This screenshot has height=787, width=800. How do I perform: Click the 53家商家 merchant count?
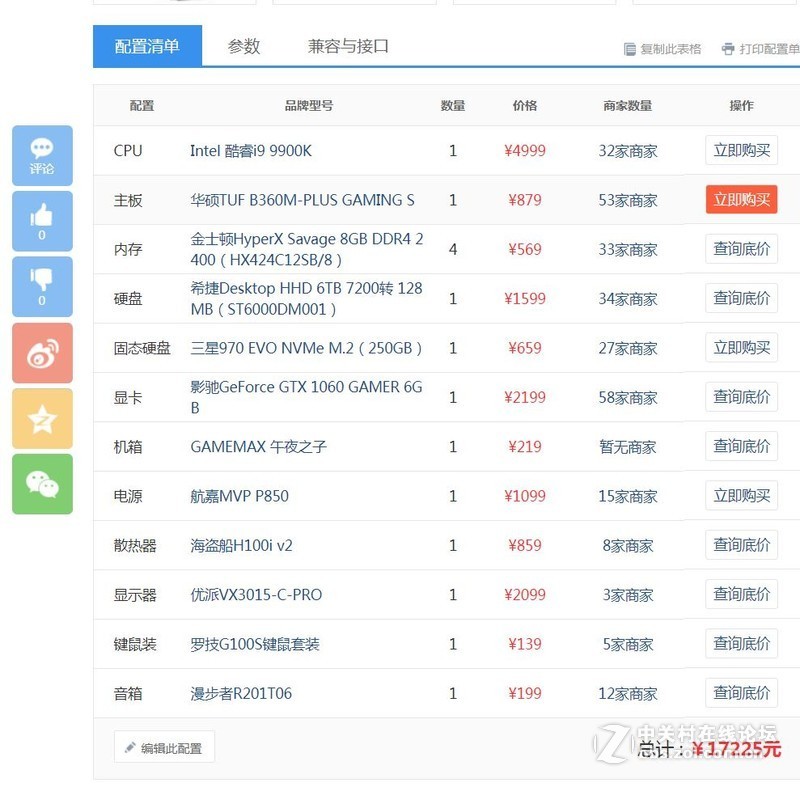[x=628, y=200]
